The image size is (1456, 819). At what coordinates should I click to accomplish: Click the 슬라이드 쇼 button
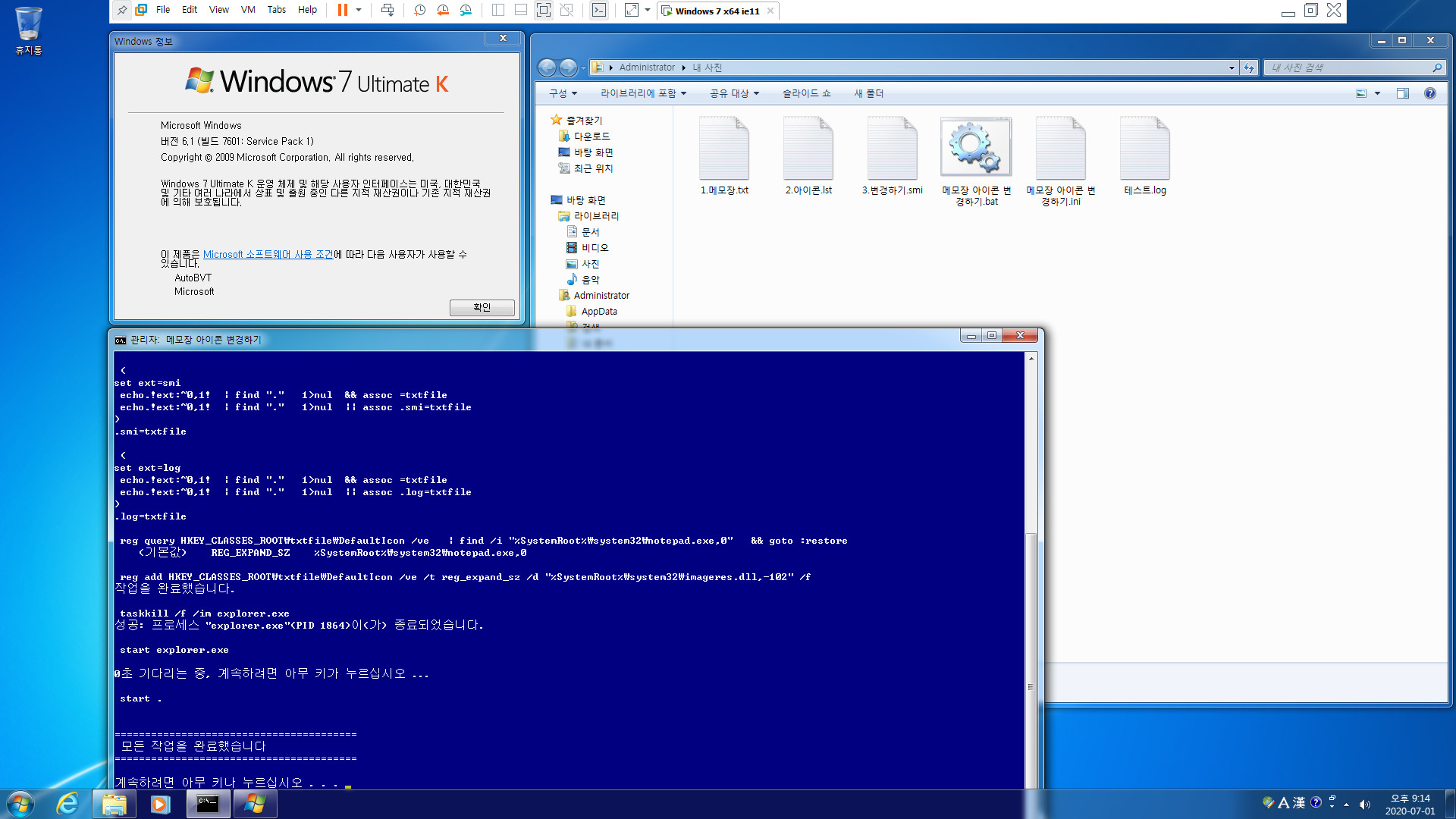tap(806, 93)
